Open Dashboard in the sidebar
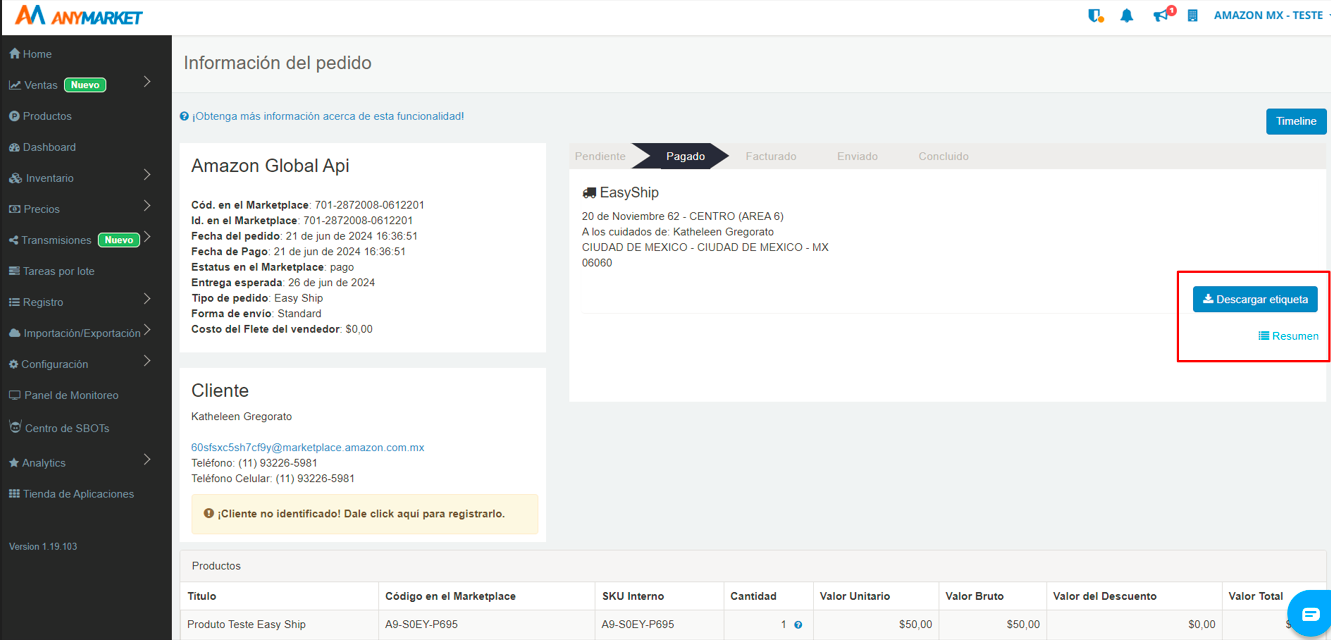The height and width of the screenshot is (640, 1331). [43, 147]
